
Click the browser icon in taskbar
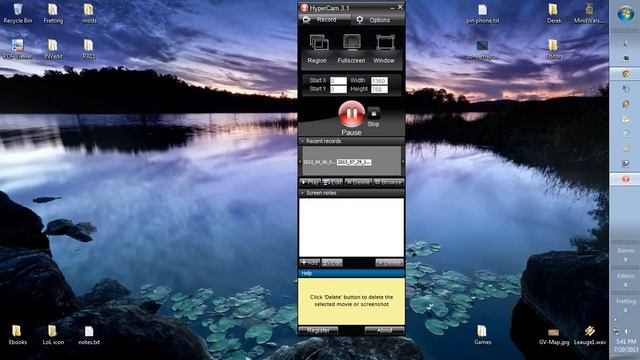(x=625, y=74)
